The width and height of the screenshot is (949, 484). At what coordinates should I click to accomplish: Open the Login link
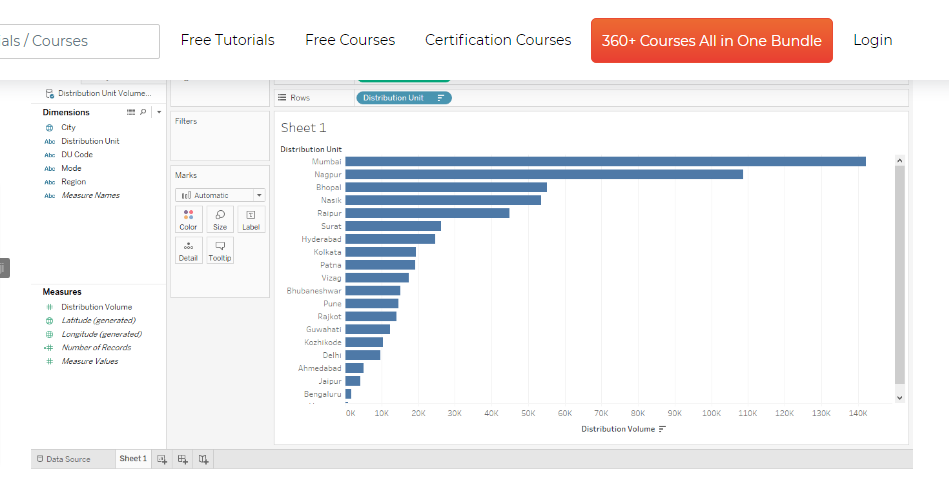coord(873,40)
